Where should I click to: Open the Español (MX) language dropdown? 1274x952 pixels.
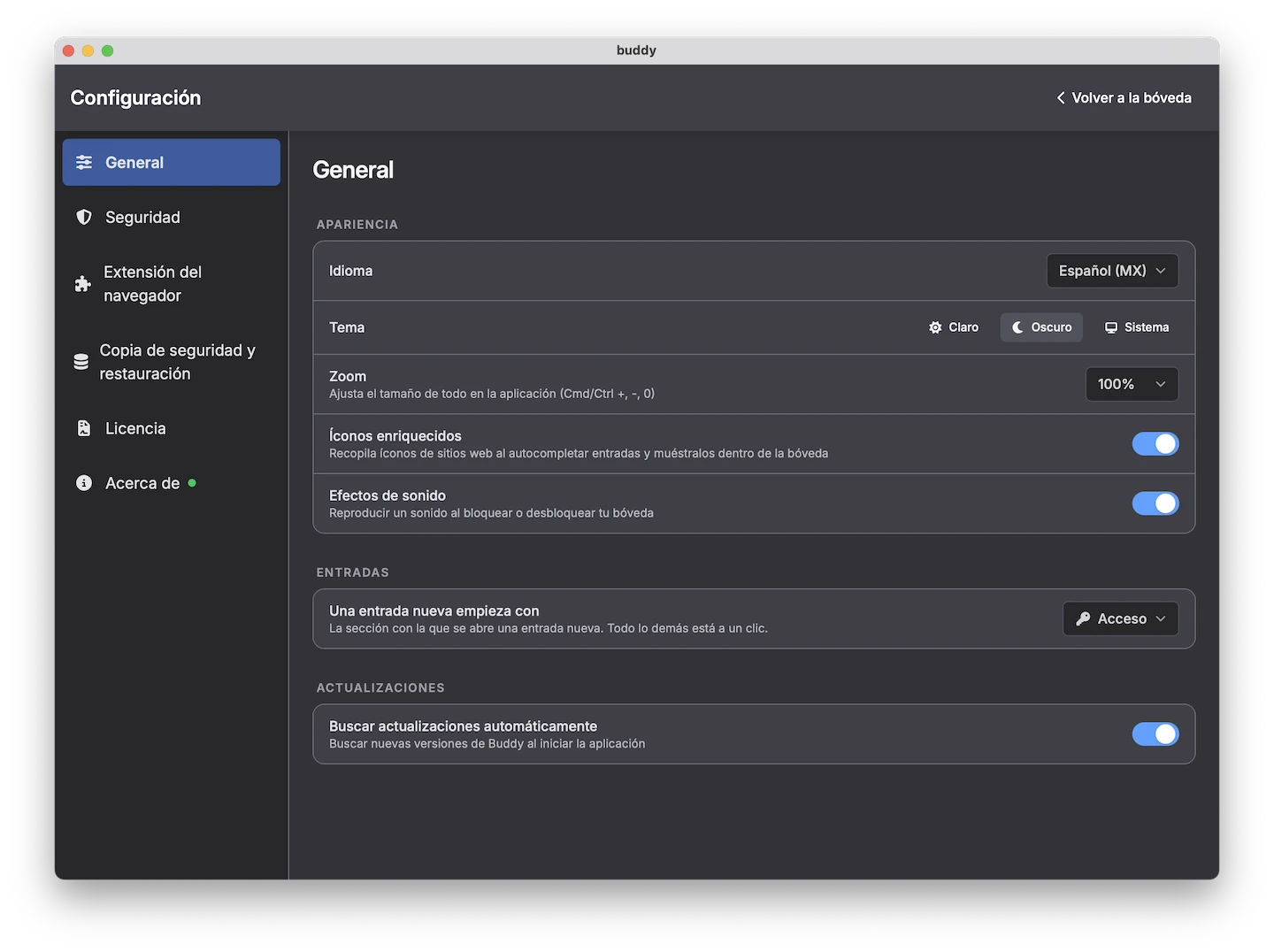tap(1112, 271)
